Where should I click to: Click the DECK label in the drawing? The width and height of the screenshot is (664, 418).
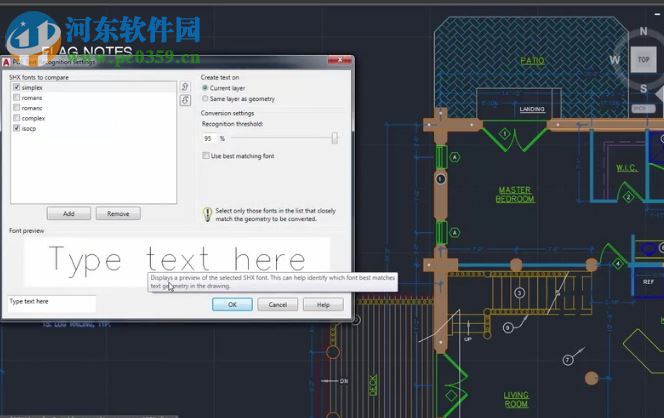point(373,385)
